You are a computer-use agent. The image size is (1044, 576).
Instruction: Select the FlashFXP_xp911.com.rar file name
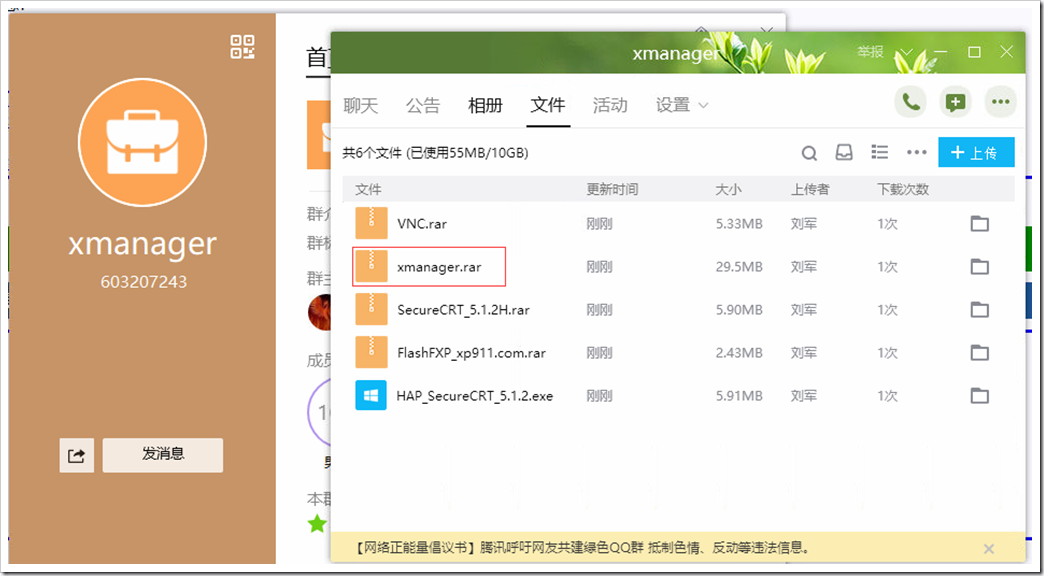tap(471, 353)
